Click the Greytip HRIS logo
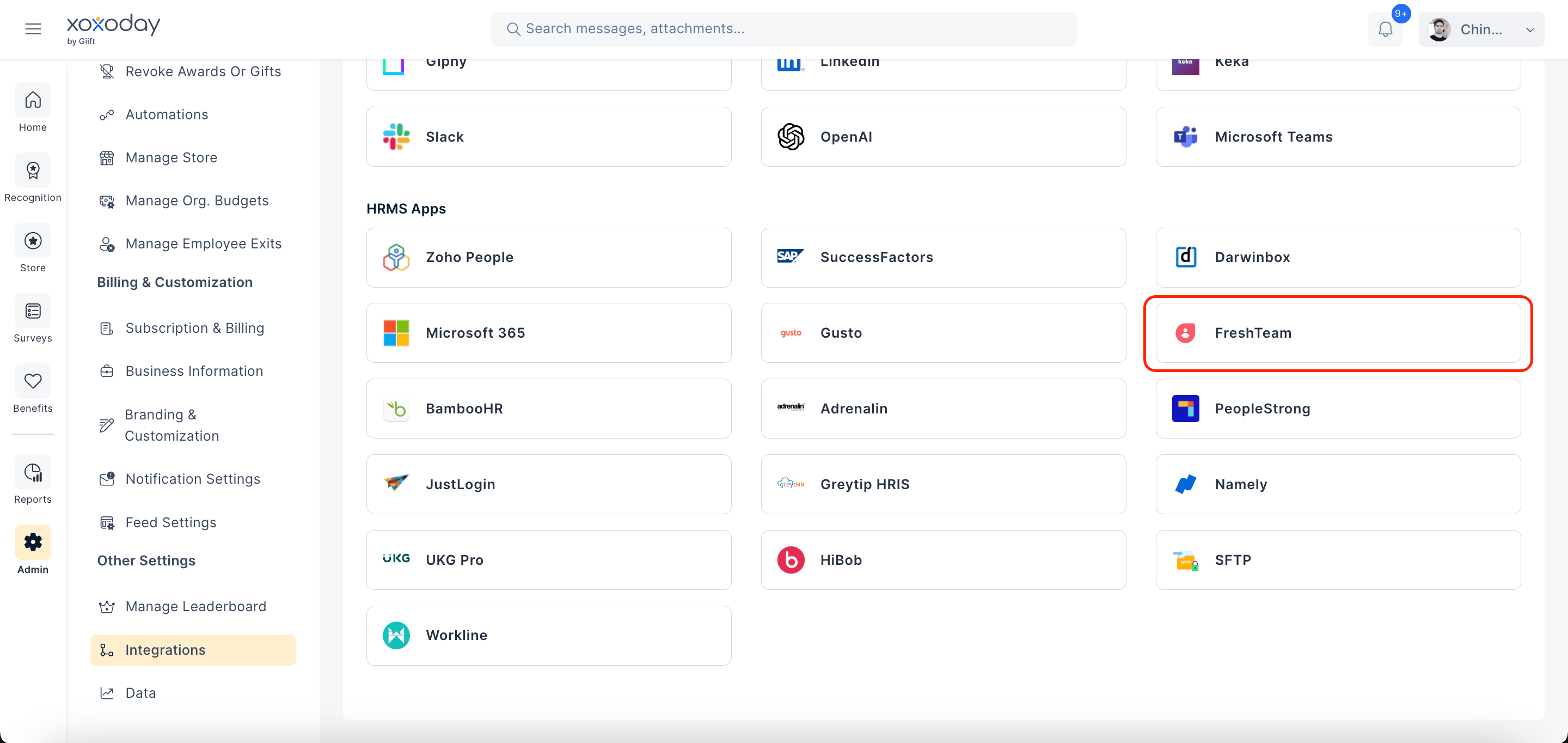The width and height of the screenshot is (1568, 743). tap(791, 484)
